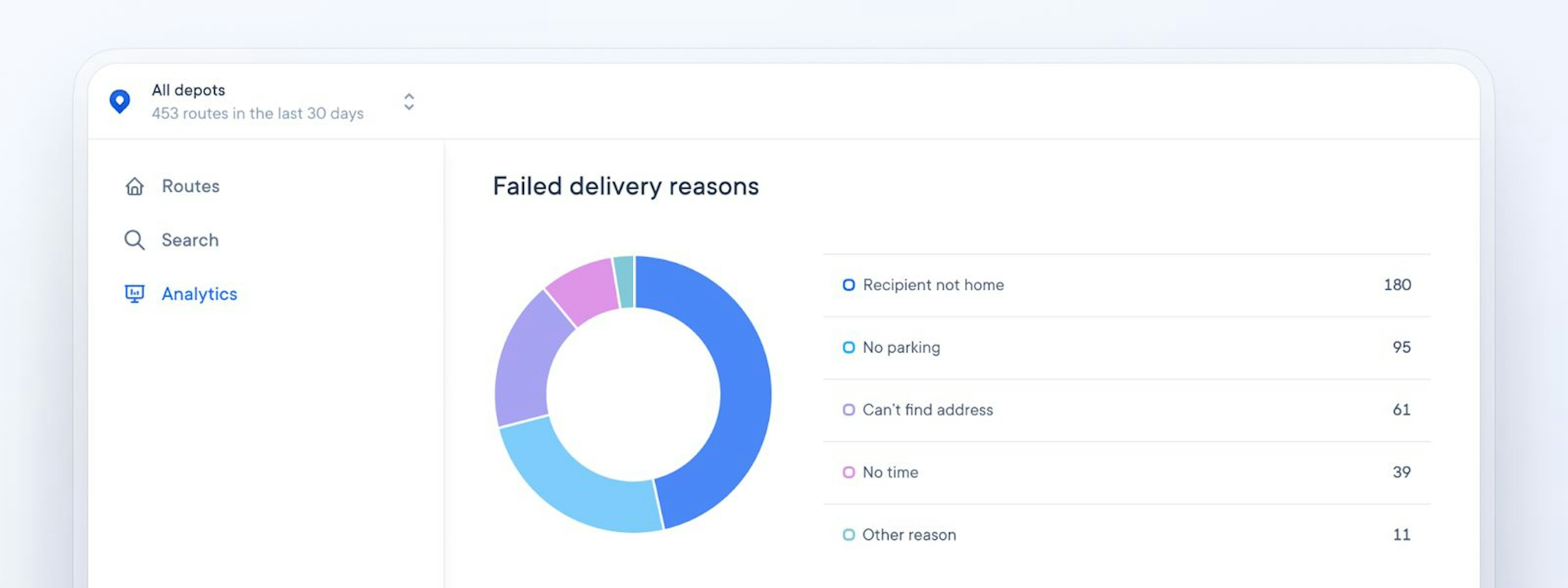Click the Analytics menu item
This screenshot has width=1568, height=588.
(x=199, y=293)
